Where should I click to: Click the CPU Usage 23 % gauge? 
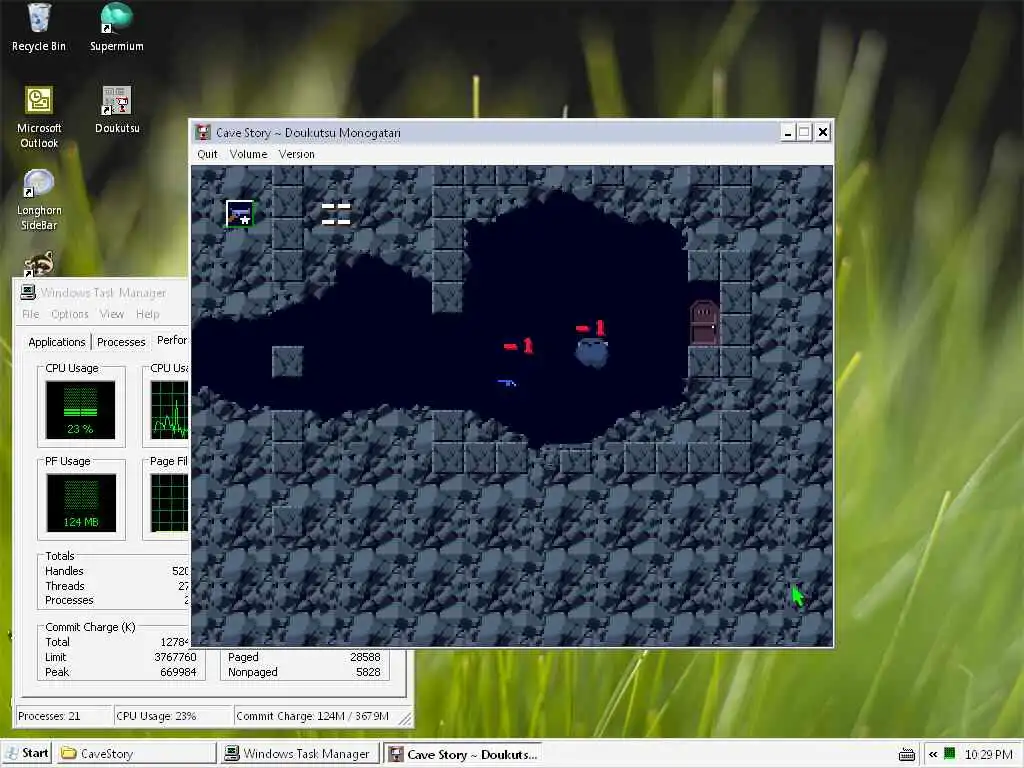(x=80, y=410)
